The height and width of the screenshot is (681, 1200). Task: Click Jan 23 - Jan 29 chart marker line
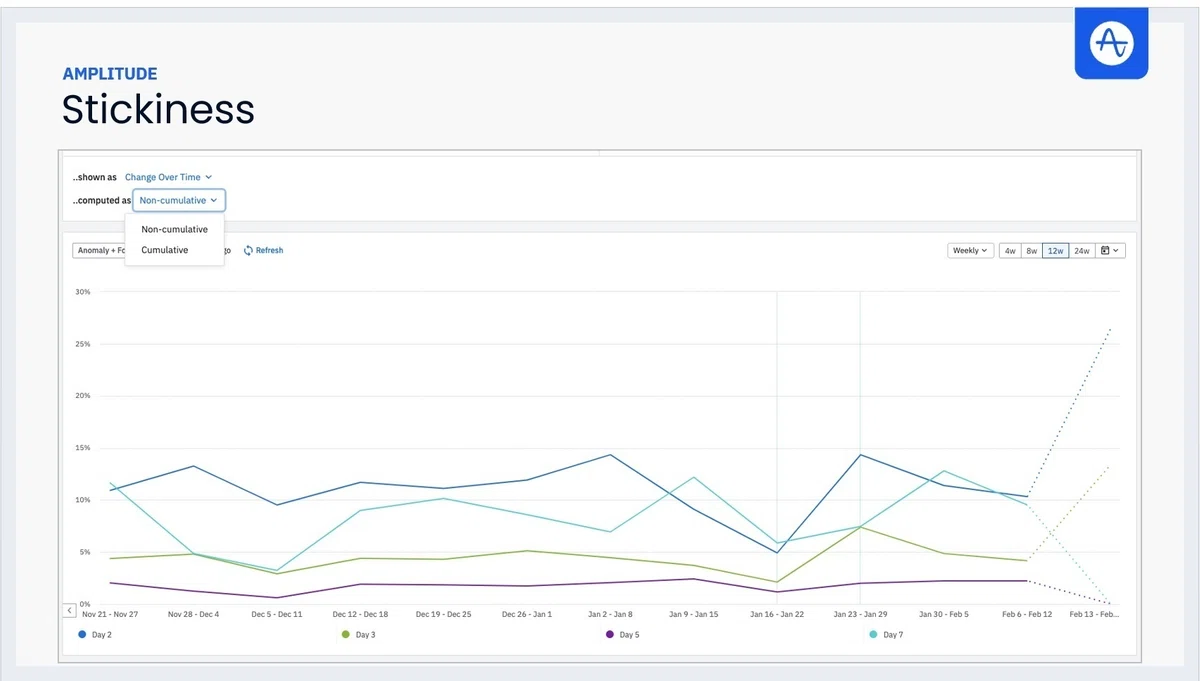tap(860, 448)
